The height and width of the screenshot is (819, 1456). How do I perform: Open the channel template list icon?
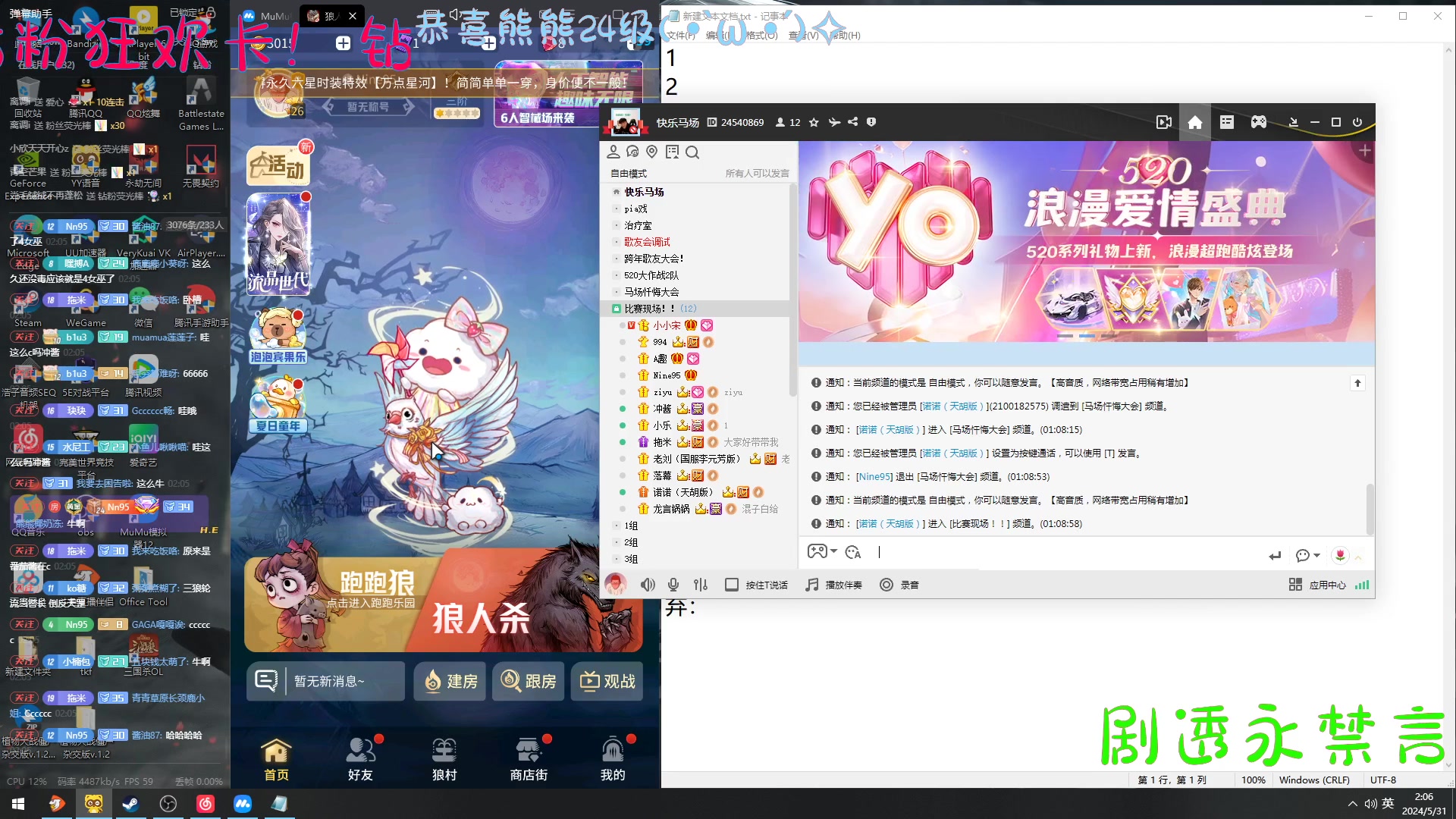point(1226,122)
